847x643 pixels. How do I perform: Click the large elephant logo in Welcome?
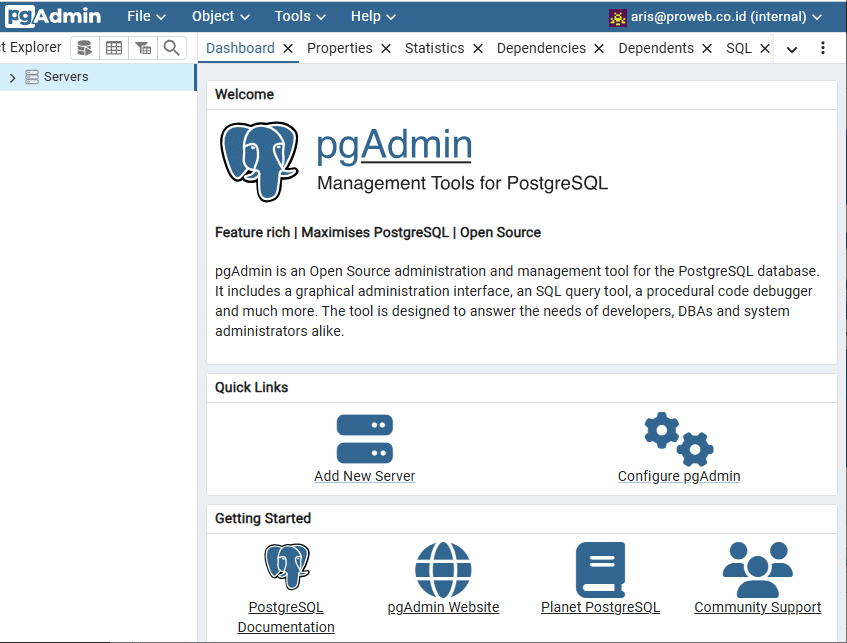[259, 161]
